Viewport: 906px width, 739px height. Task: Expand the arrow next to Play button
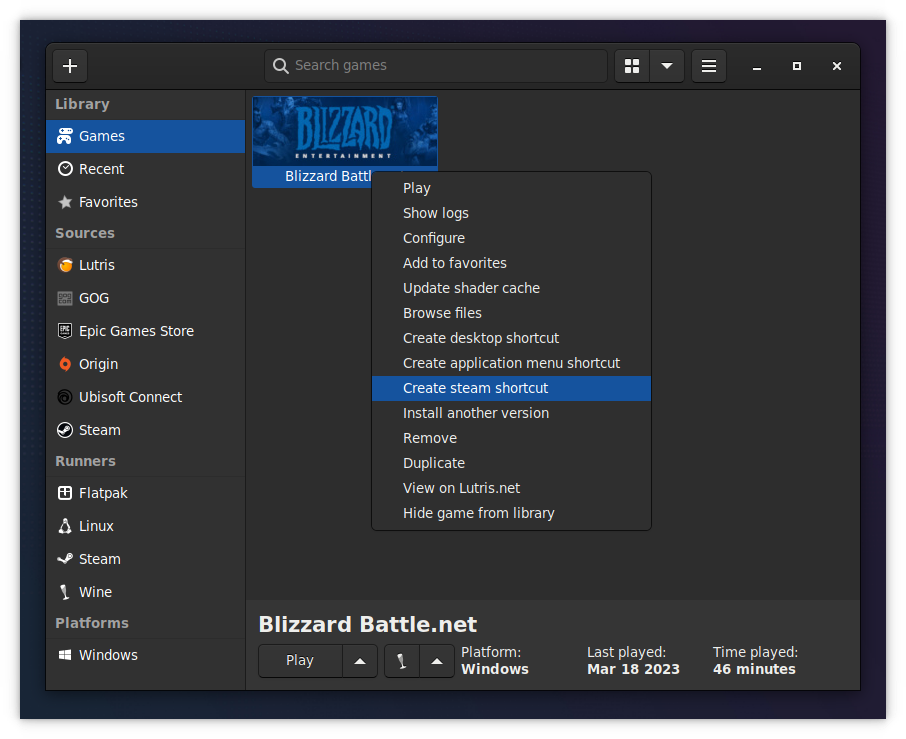tap(360, 661)
